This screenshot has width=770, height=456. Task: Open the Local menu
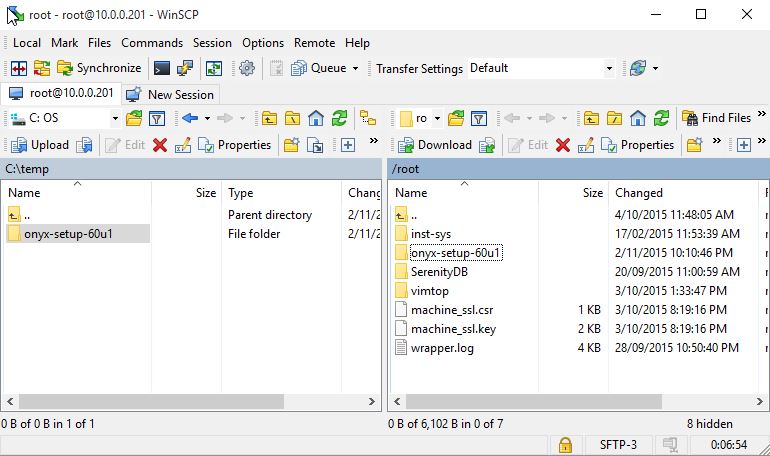click(27, 43)
